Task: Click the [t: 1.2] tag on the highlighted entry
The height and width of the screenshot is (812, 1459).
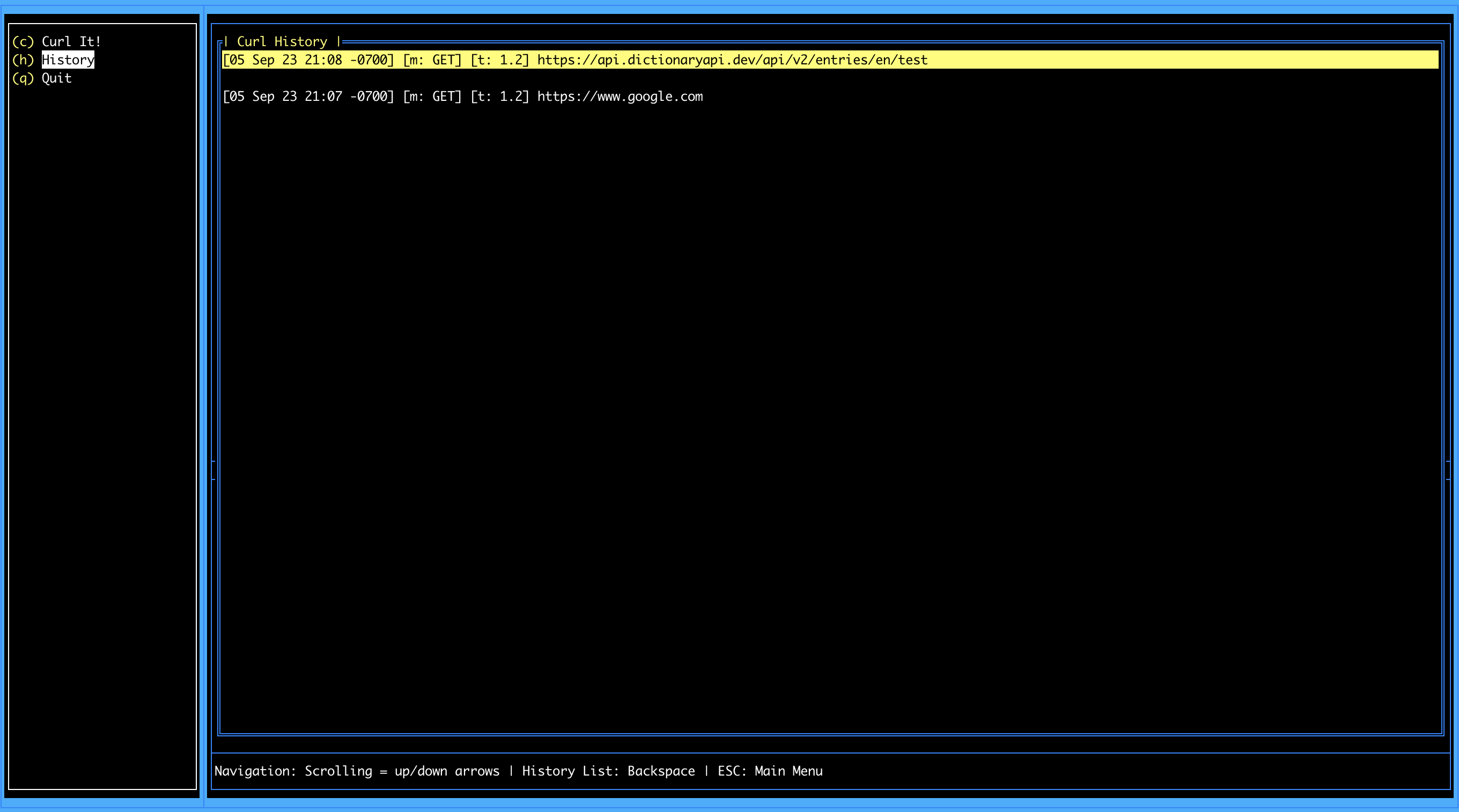Action: 499,60
